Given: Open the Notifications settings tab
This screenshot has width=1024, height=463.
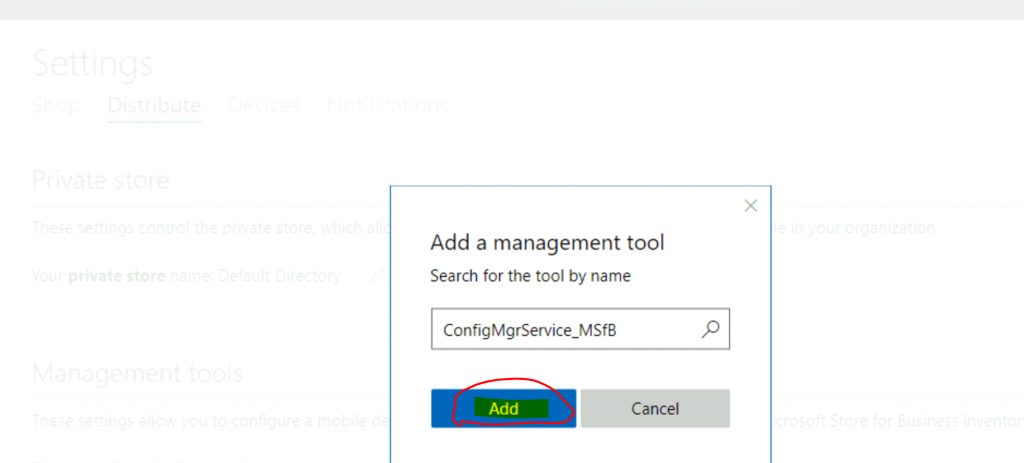Looking at the screenshot, I should (388, 106).
